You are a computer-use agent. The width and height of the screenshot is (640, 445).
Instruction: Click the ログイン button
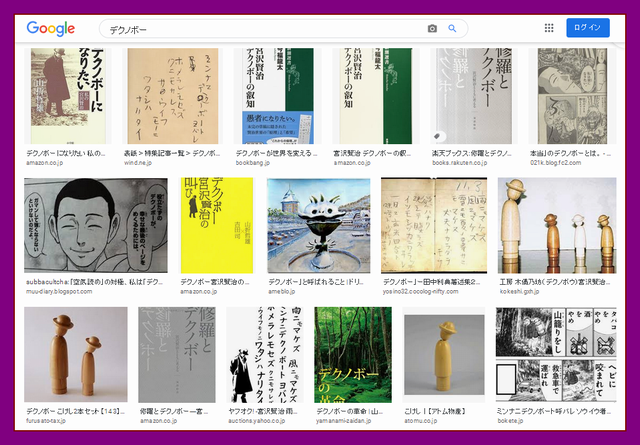point(588,28)
